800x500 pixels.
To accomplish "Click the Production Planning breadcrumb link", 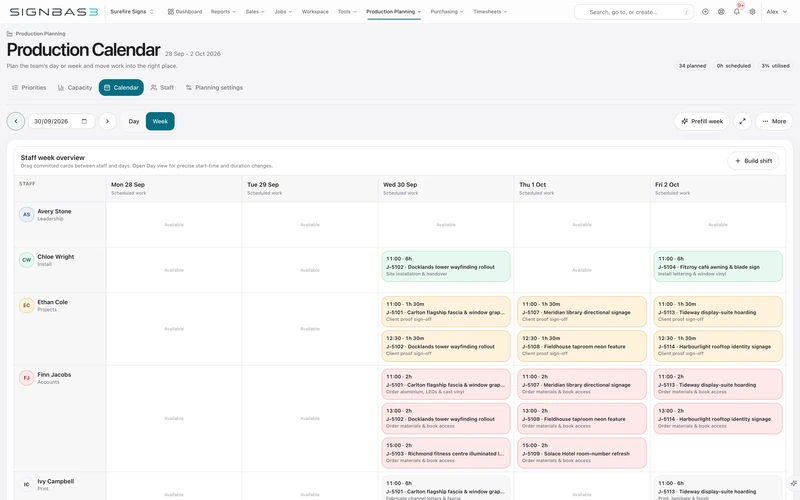I will point(40,34).
